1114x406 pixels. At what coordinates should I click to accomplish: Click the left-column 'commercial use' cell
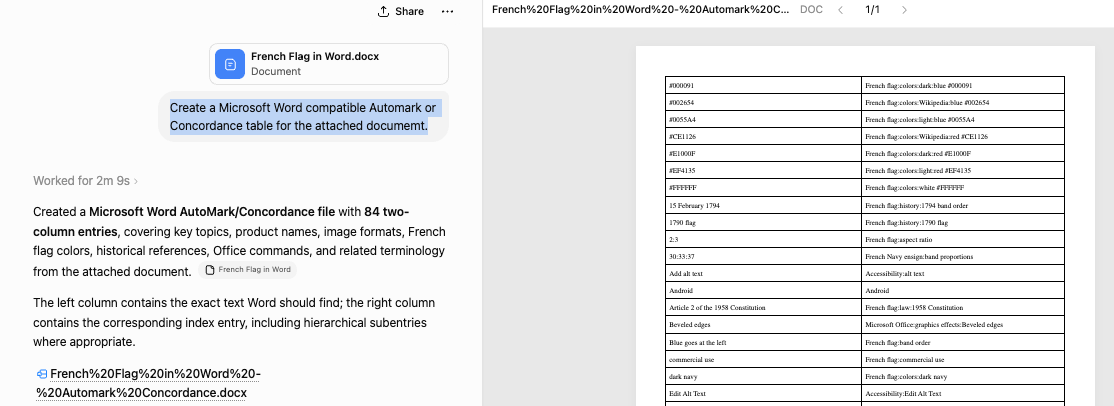pyautogui.click(x=763, y=359)
